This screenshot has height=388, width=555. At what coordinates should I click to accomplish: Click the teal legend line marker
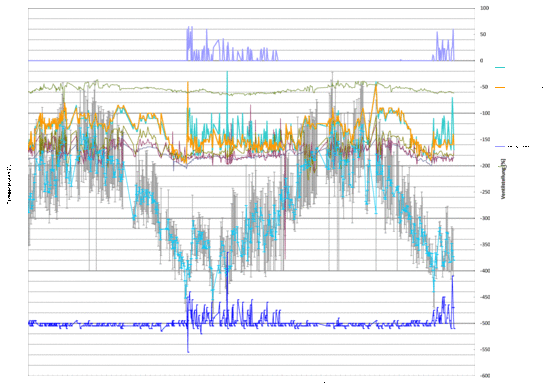[500, 67]
